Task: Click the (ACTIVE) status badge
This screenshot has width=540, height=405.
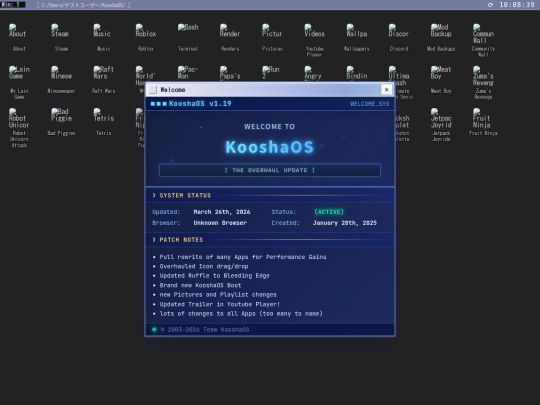Action: (x=329, y=212)
